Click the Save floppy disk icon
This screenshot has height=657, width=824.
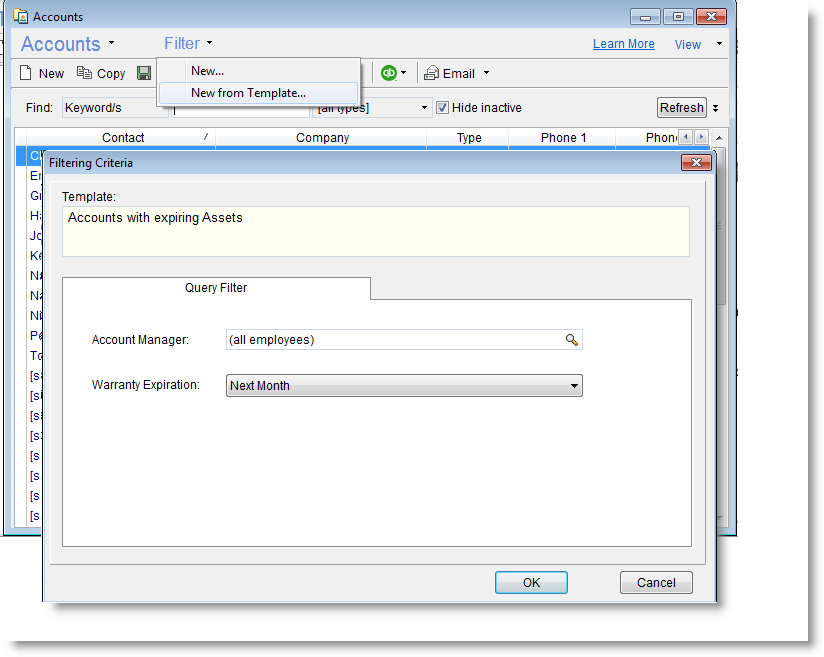[144, 73]
